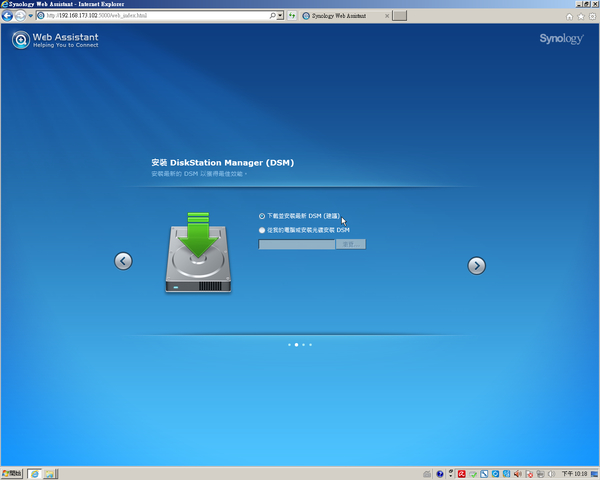Viewport: 600px width, 480px height.
Task: Click the Internet Explorer back button
Action: (7, 16)
